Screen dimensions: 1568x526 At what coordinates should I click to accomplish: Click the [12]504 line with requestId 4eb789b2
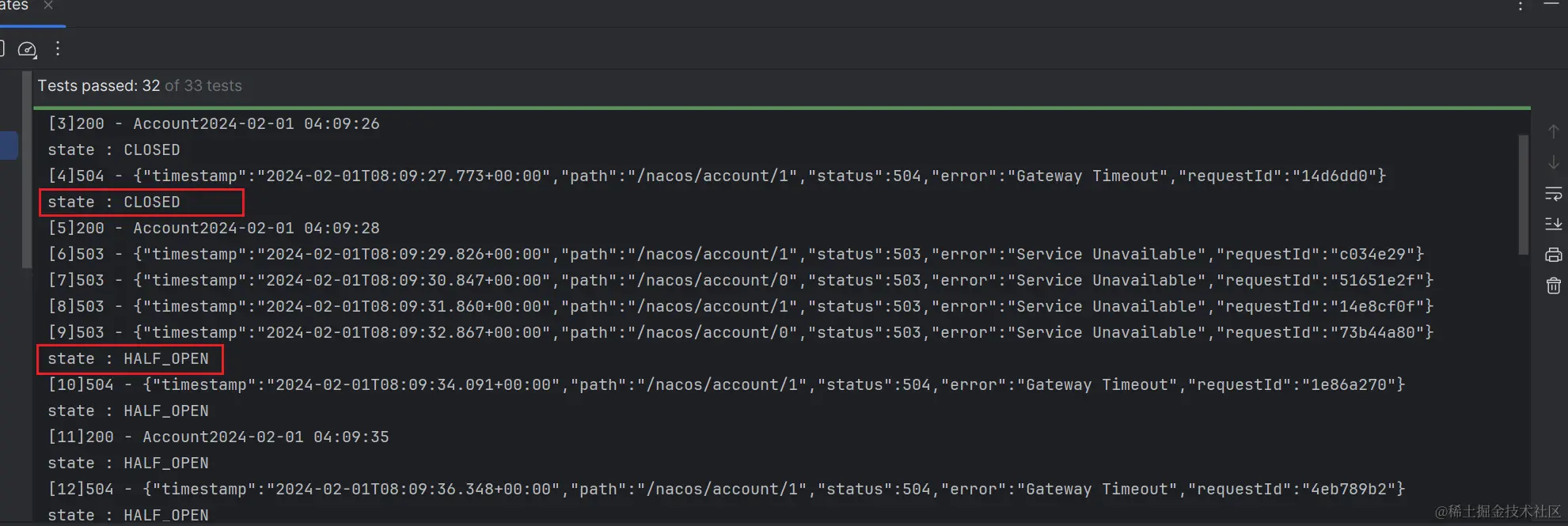727,489
